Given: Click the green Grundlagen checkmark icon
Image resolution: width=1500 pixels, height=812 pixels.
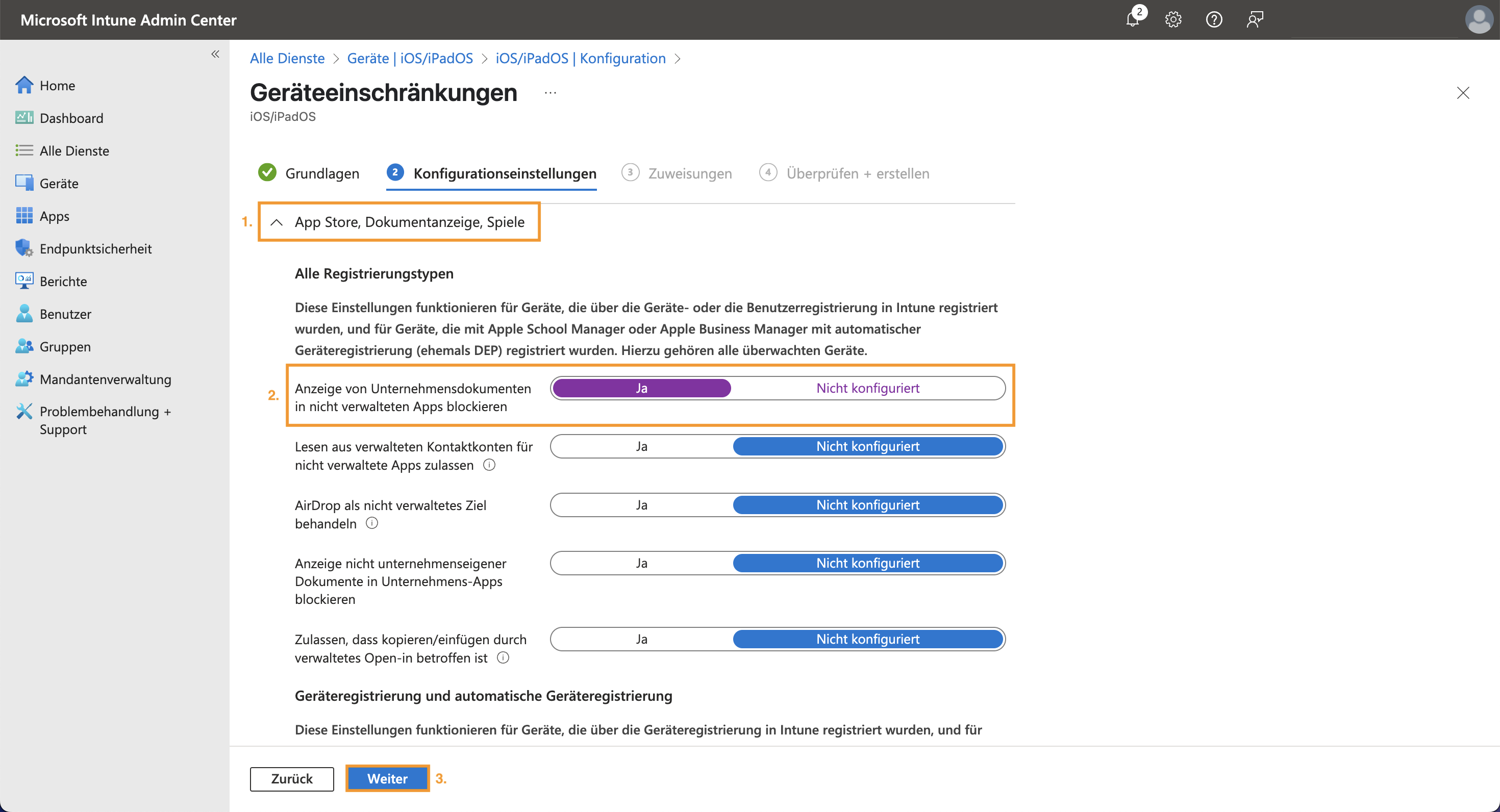Looking at the screenshot, I should pyautogui.click(x=267, y=172).
